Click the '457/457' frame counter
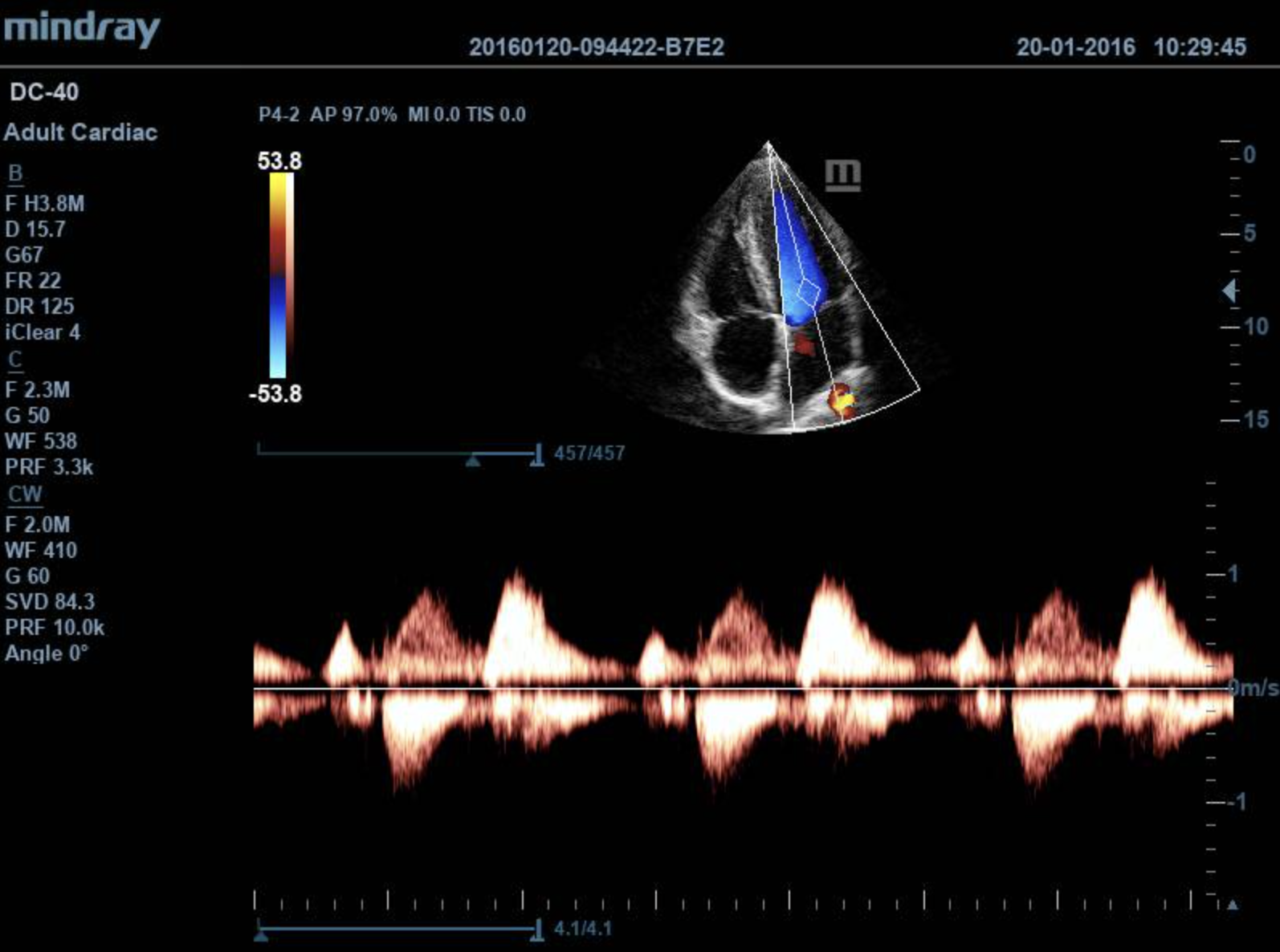Viewport: 1280px width, 952px height. pyautogui.click(x=589, y=454)
